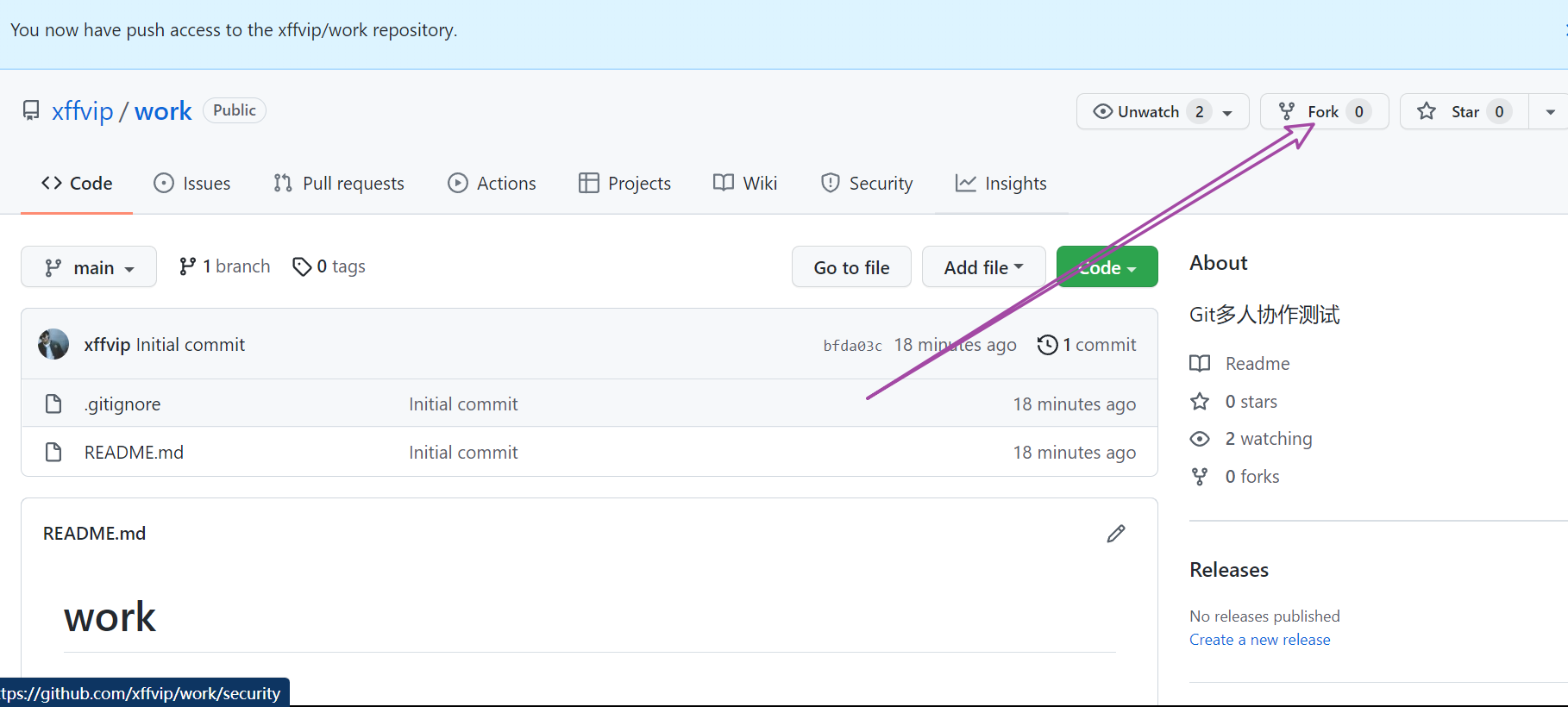The width and height of the screenshot is (1568, 707).
Task: Go to the Actions tab
Action: point(492,184)
